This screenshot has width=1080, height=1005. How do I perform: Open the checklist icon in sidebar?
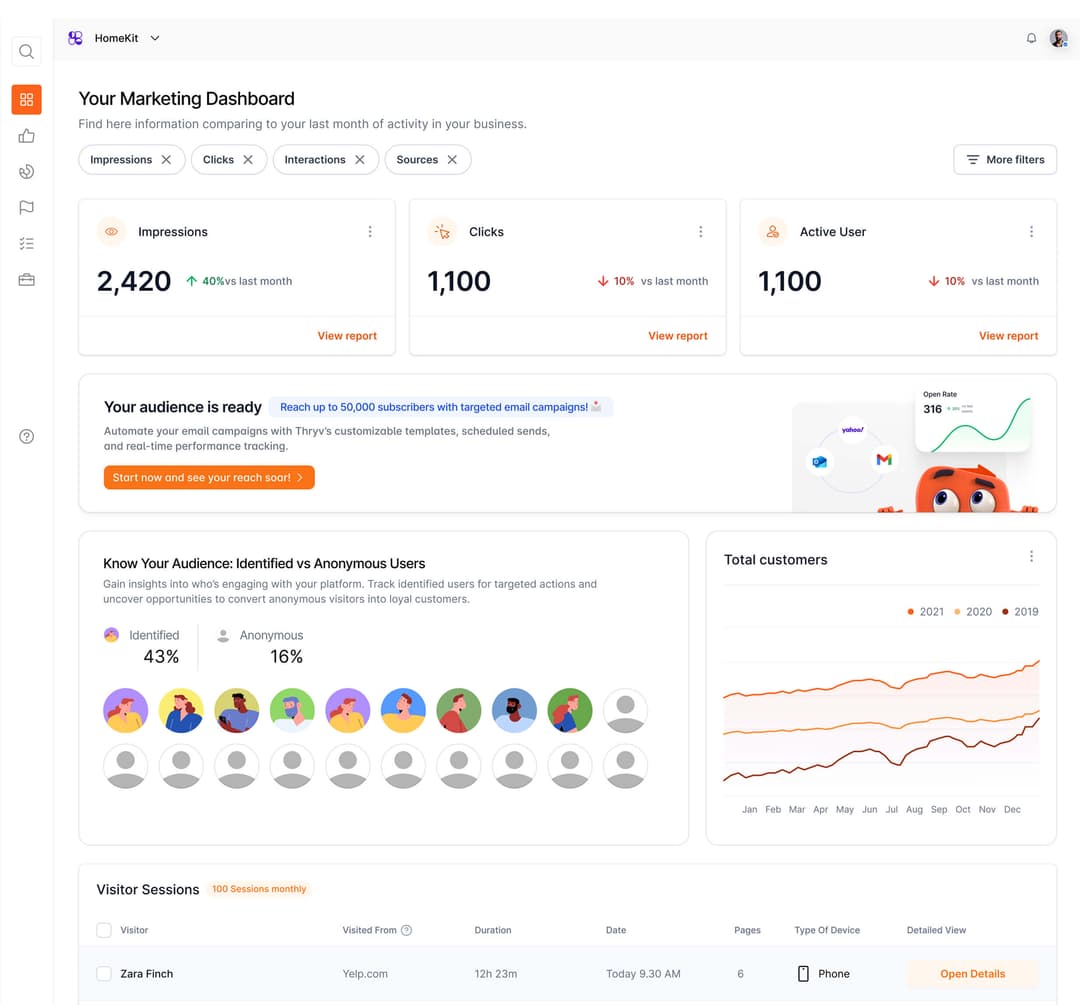[27, 244]
